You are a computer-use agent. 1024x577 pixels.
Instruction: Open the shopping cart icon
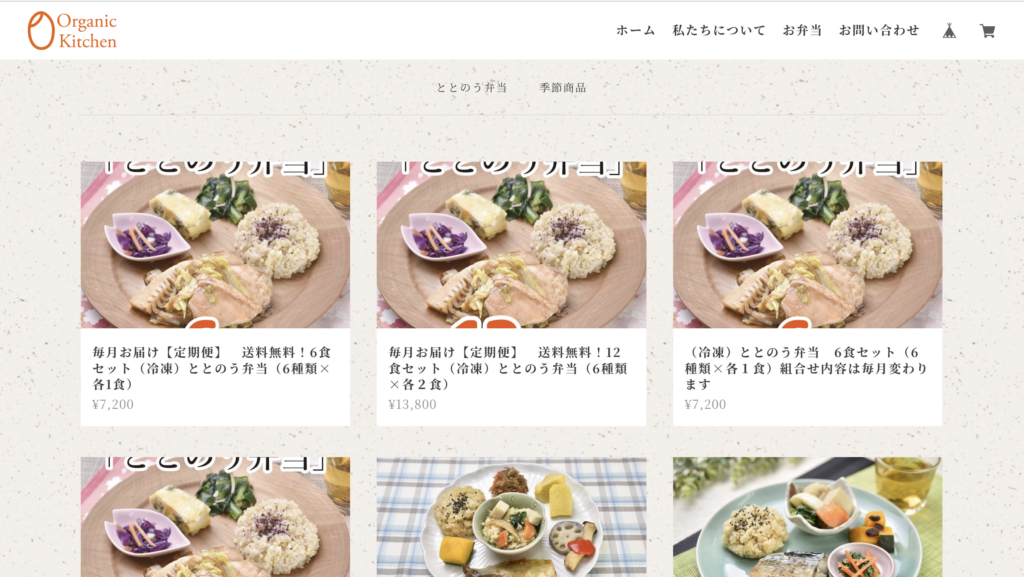coord(987,31)
